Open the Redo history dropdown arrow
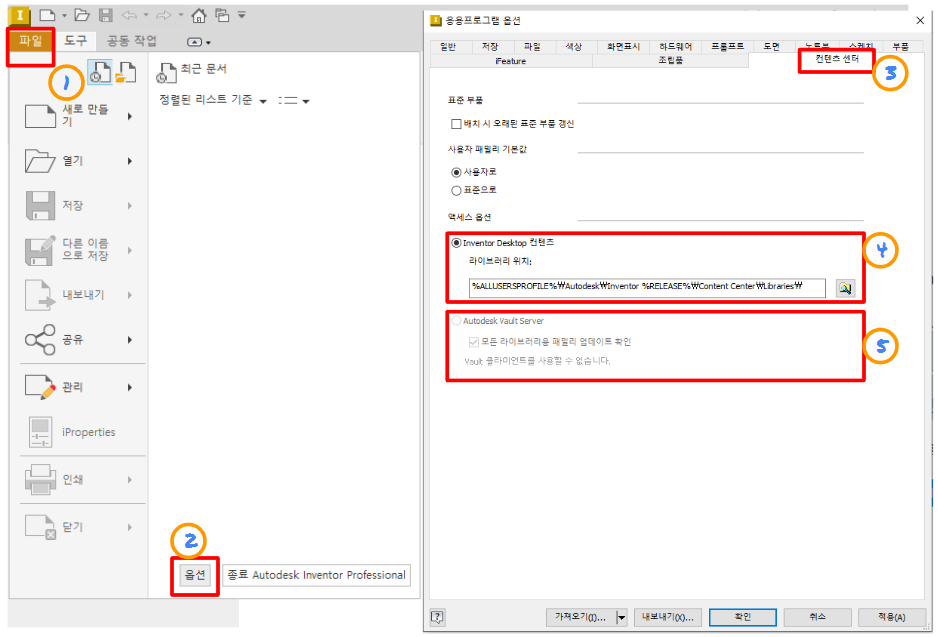The image size is (938, 637). point(180,16)
